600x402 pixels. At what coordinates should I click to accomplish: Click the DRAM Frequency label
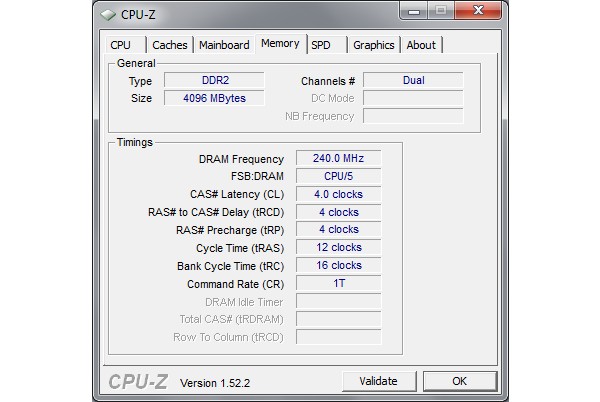241,159
